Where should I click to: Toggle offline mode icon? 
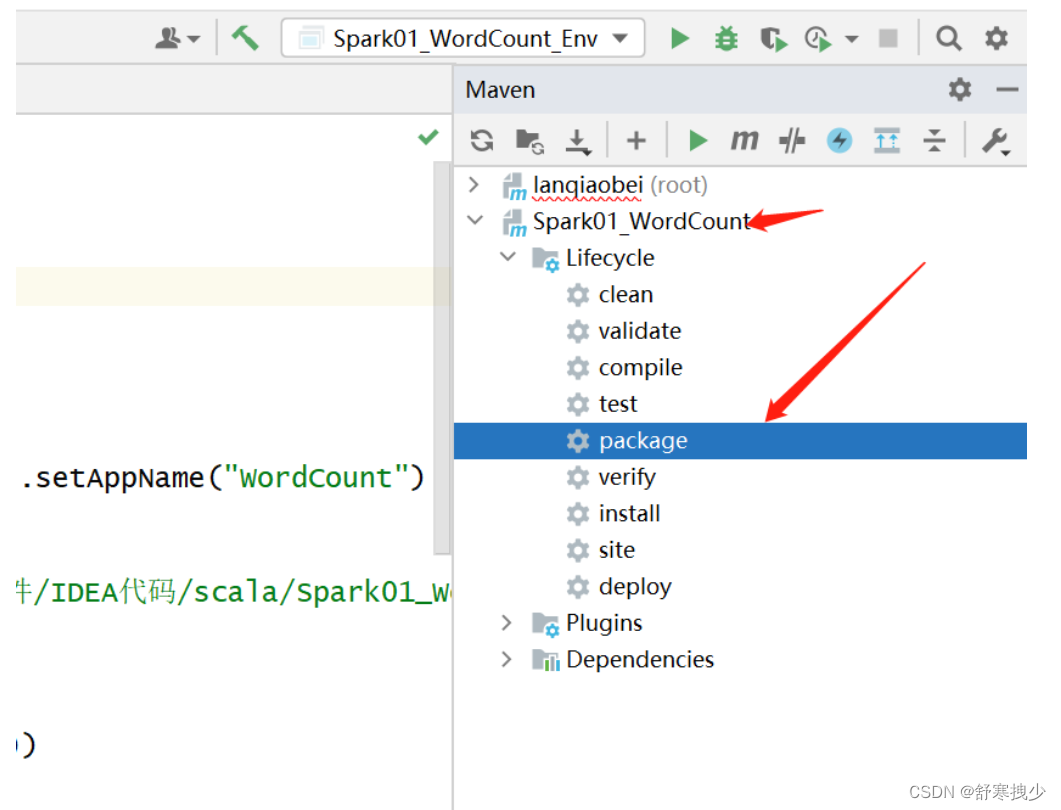click(792, 141)
